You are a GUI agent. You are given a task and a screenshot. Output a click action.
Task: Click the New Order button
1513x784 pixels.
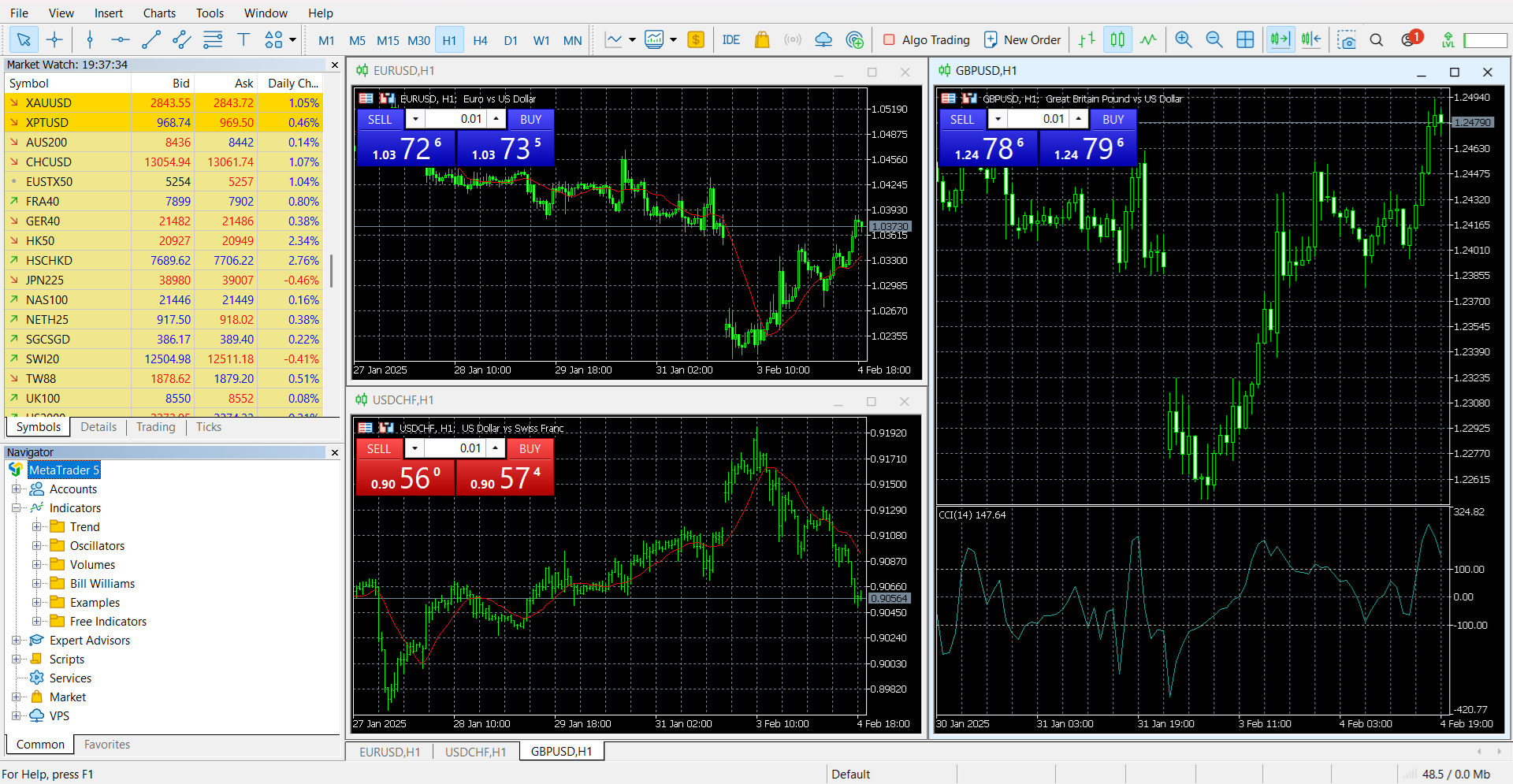point(1022,40)
